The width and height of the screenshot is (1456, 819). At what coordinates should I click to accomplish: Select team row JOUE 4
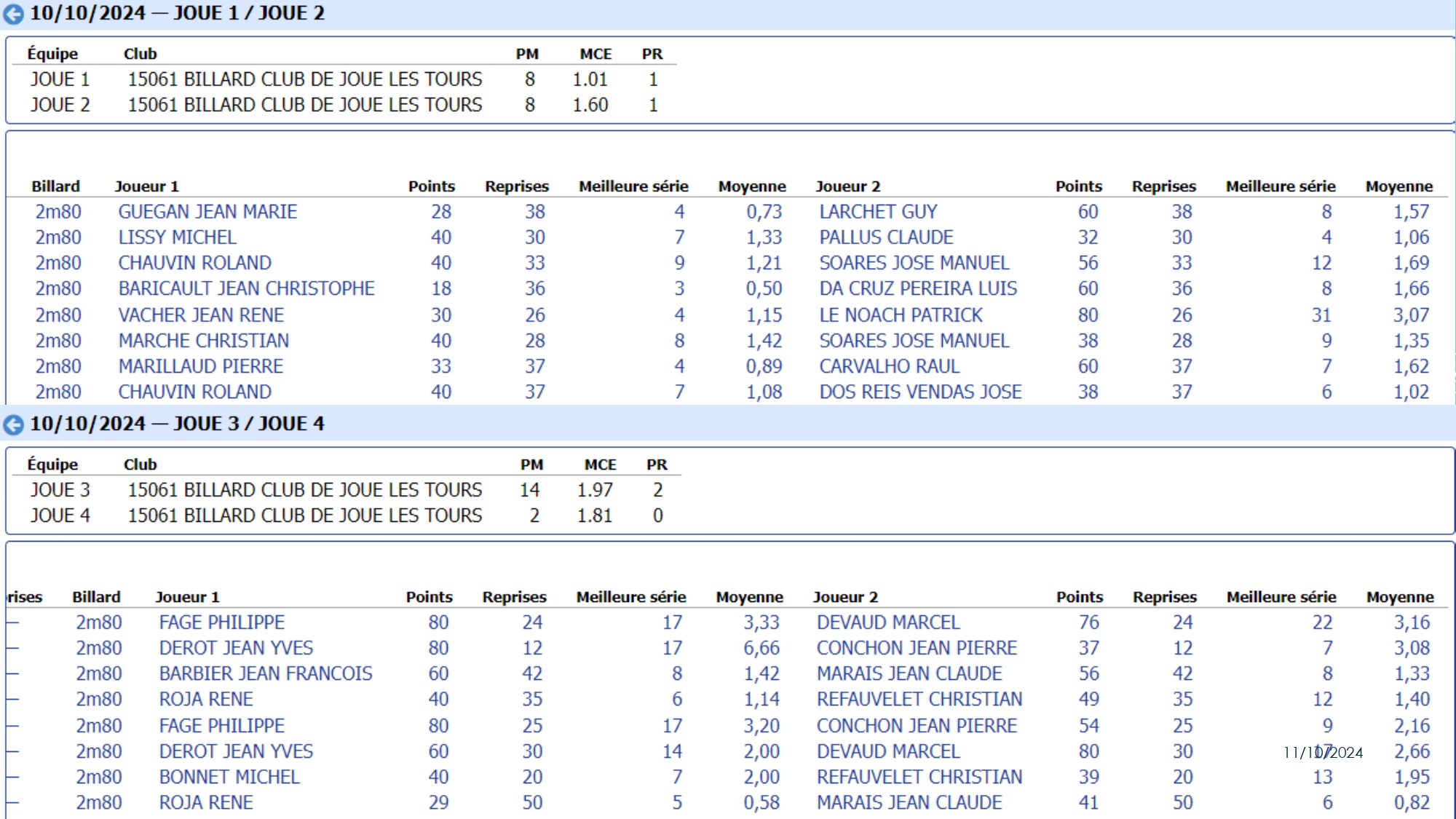(347, 515)
